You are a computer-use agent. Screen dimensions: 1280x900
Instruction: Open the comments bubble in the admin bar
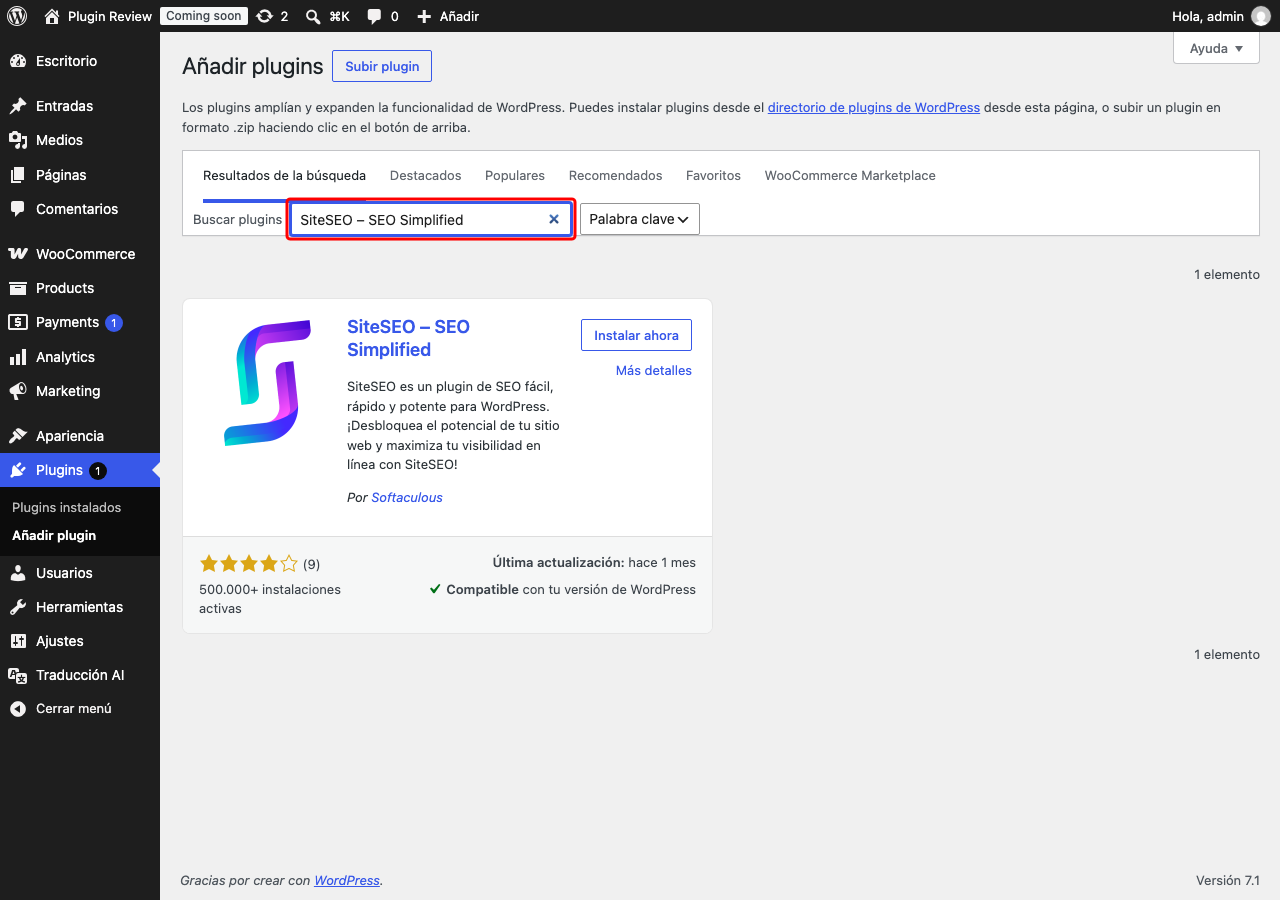click(374, 16)
